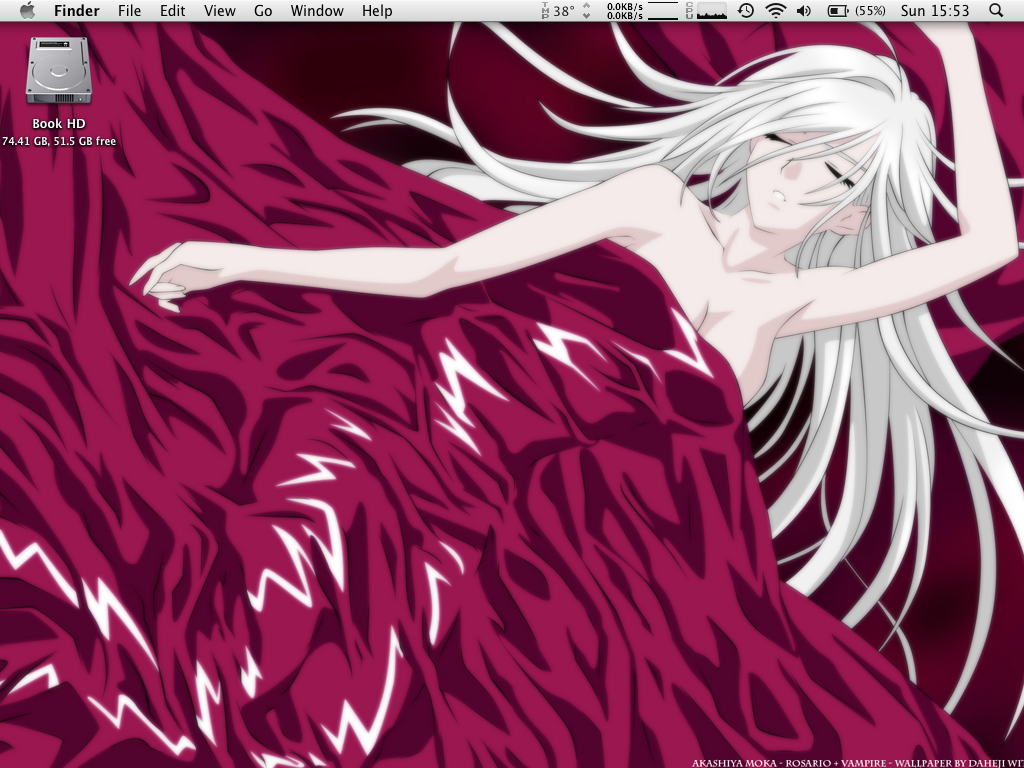Select the Book HD drive icon
This screenshot has height=768, width=1024.
pos(58,71)
